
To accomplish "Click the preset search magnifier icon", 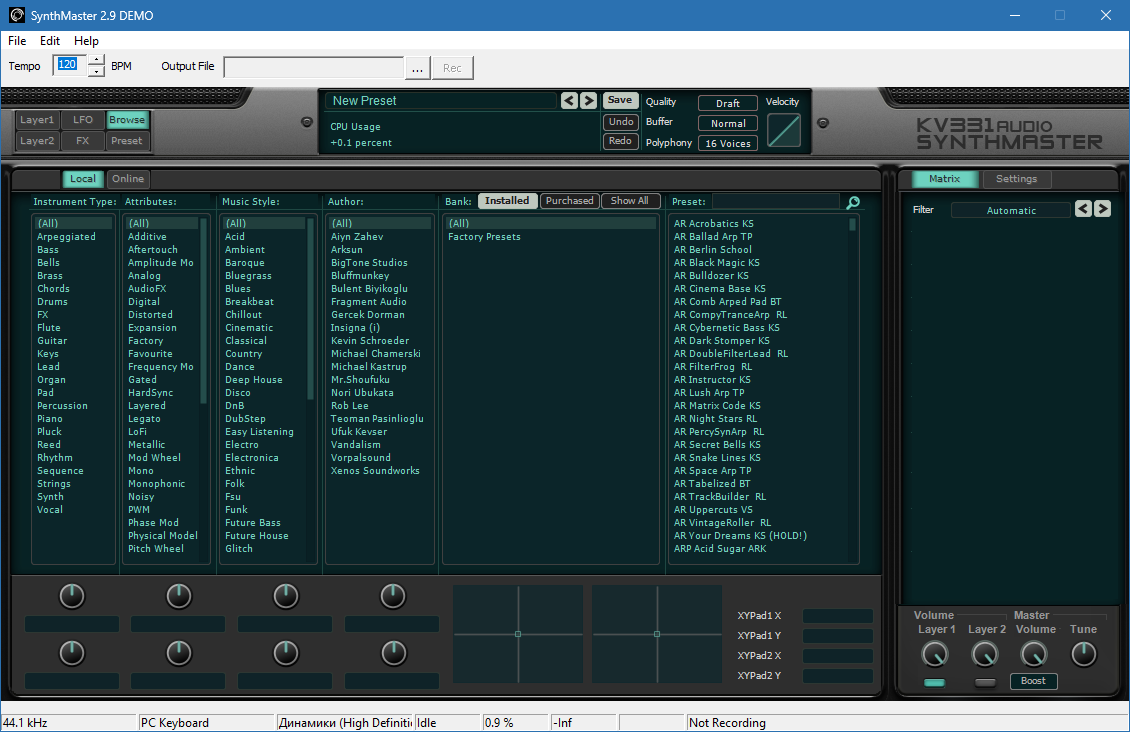I will click(x=853, y=202).
